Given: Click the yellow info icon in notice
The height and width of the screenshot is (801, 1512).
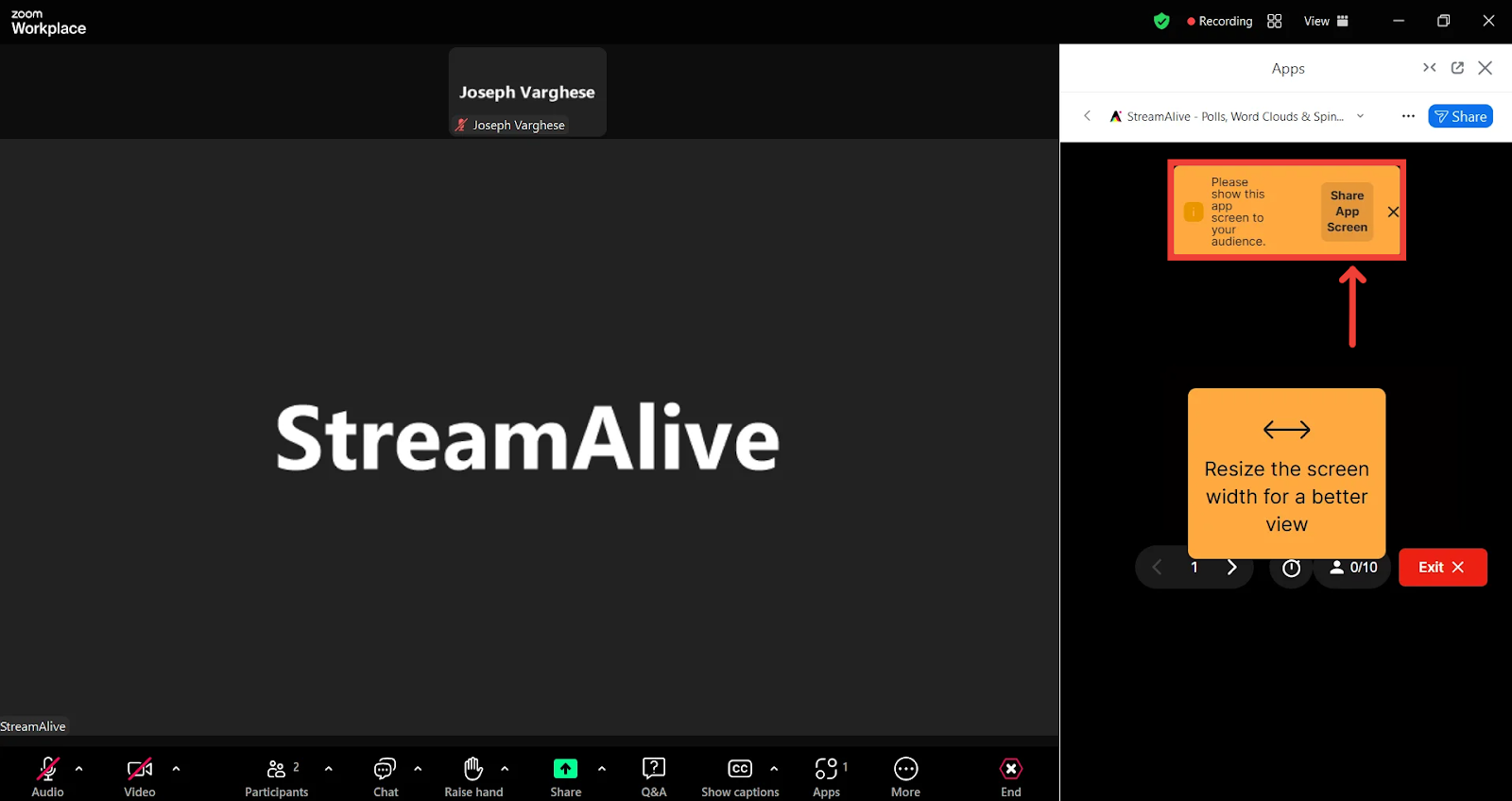Looking at the screenshot, I should 1194,212.
